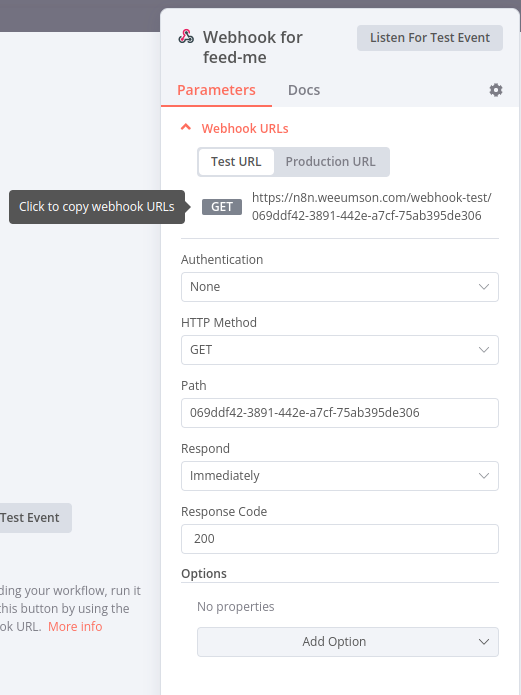Rename node by clicking Webhook for feed-me title
The height and width of the screenshot is (695, 521).
(253, 47)
